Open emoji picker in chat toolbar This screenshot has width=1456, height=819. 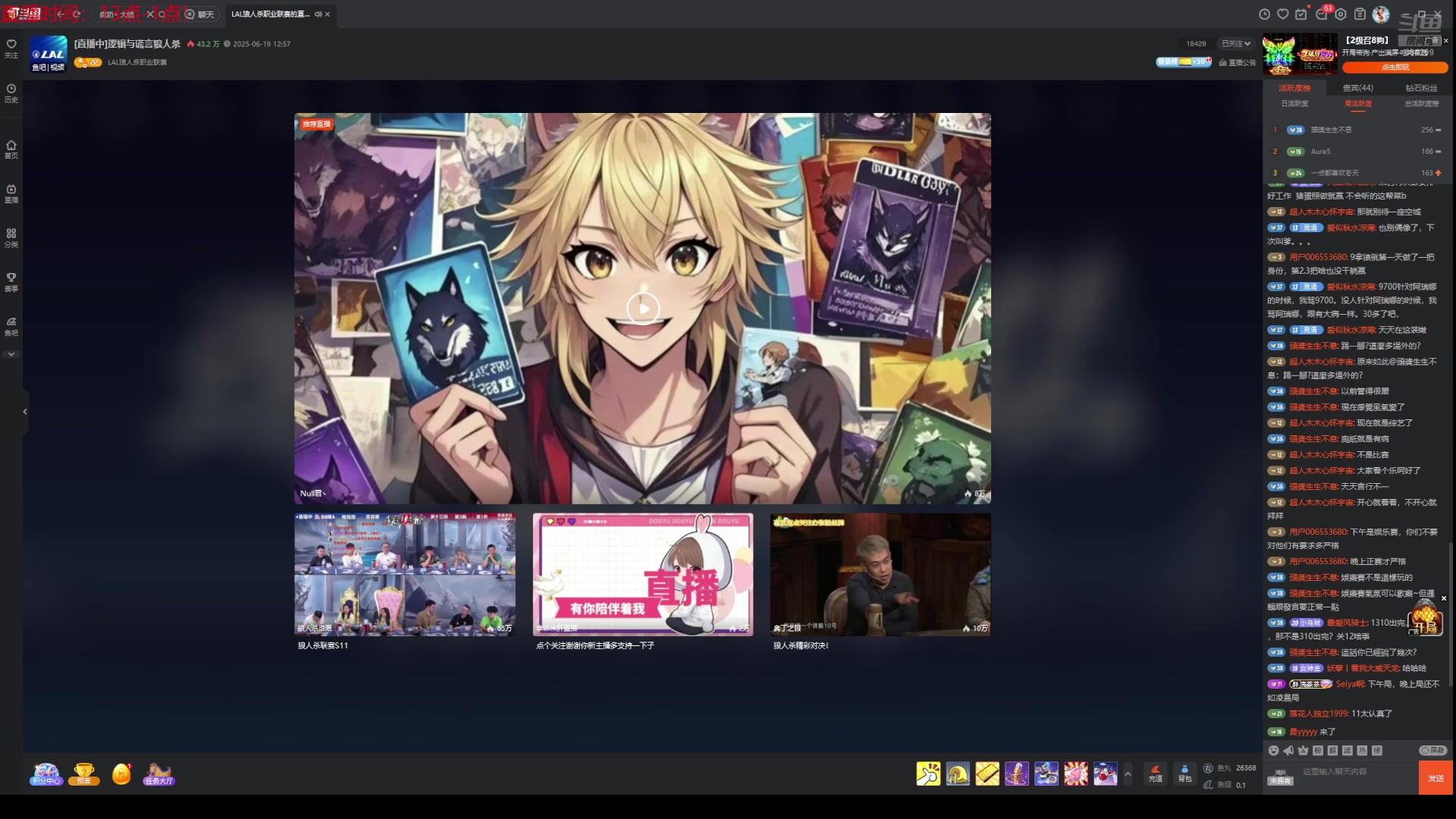click(x=1273, y=751)
